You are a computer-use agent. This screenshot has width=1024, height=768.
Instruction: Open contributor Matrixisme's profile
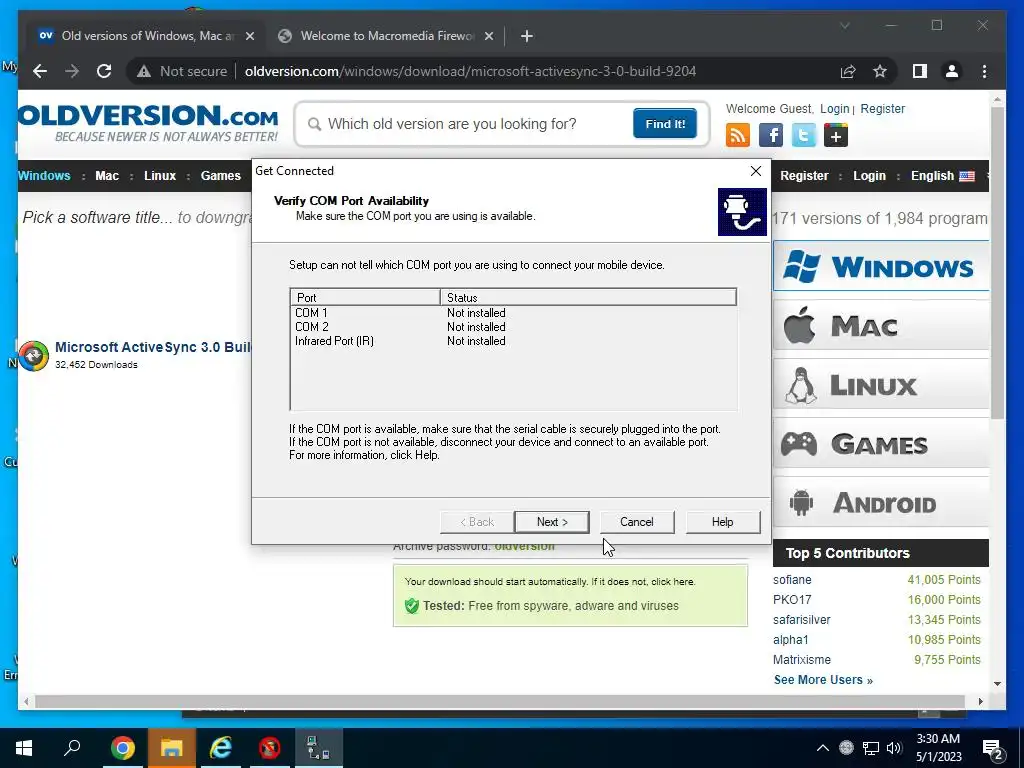(x=802, y=660)
